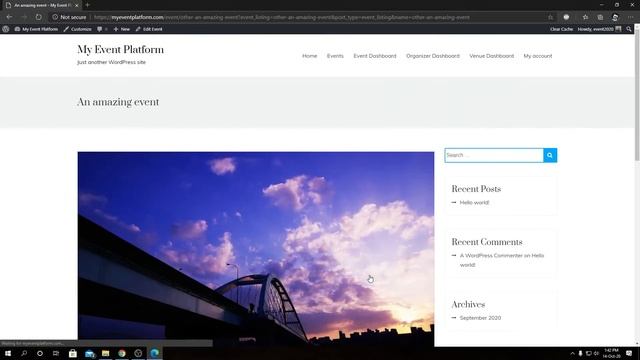Show hidden system tray icons chevron
640x360 pixels.
[572, 353]
